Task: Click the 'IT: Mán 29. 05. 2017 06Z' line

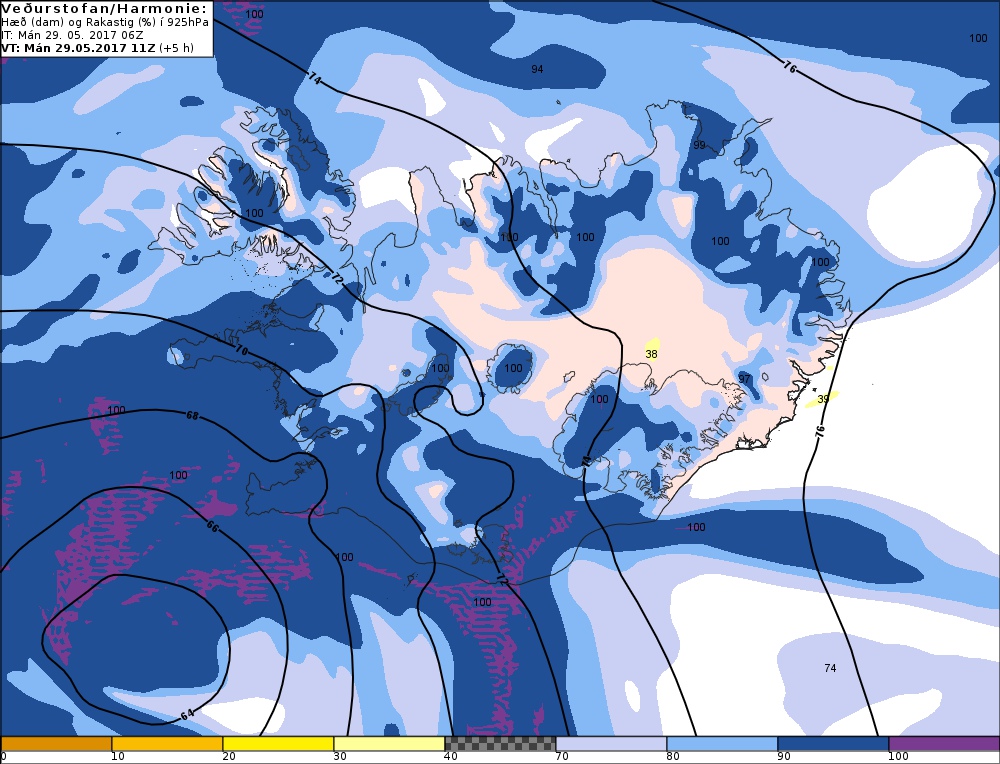Action: [72, 35]
